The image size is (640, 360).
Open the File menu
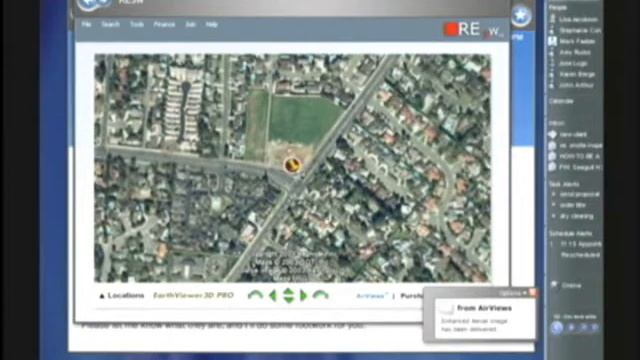86,24
